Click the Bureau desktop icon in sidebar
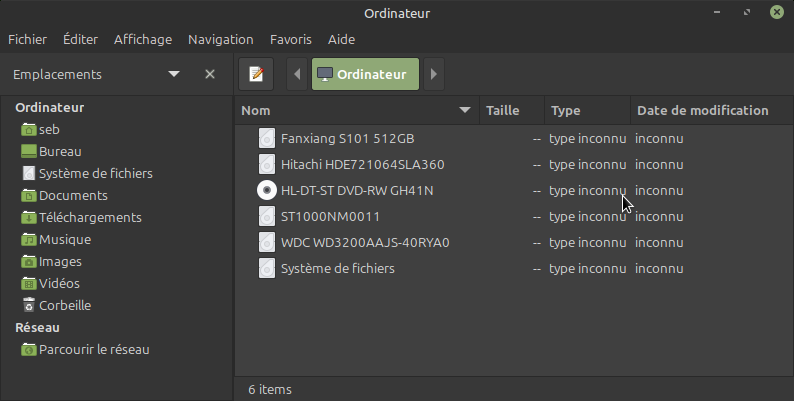The width and height of the screenshot is (794, 401). pyautogui.click(x=29, y=152)
